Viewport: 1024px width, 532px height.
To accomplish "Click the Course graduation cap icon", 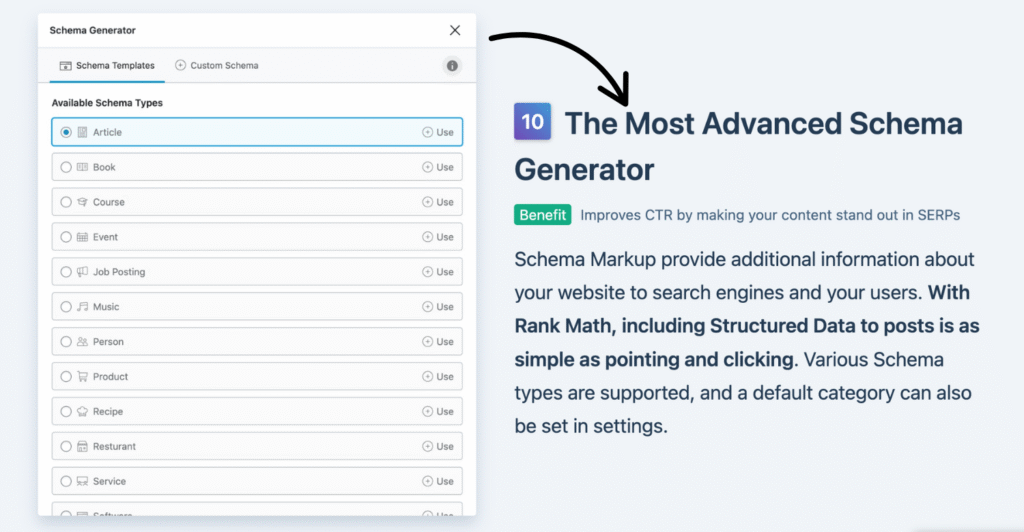I will pos(82,202).
